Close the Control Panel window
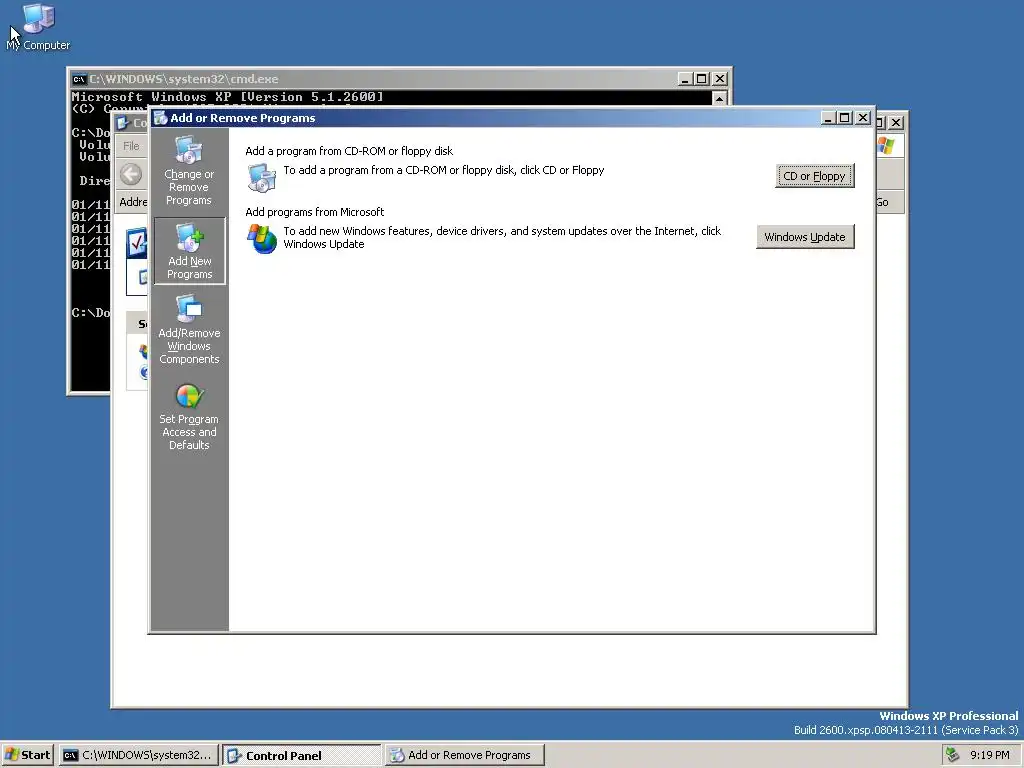Screen dimensions: 1024x768 click(x=897, y=122)
